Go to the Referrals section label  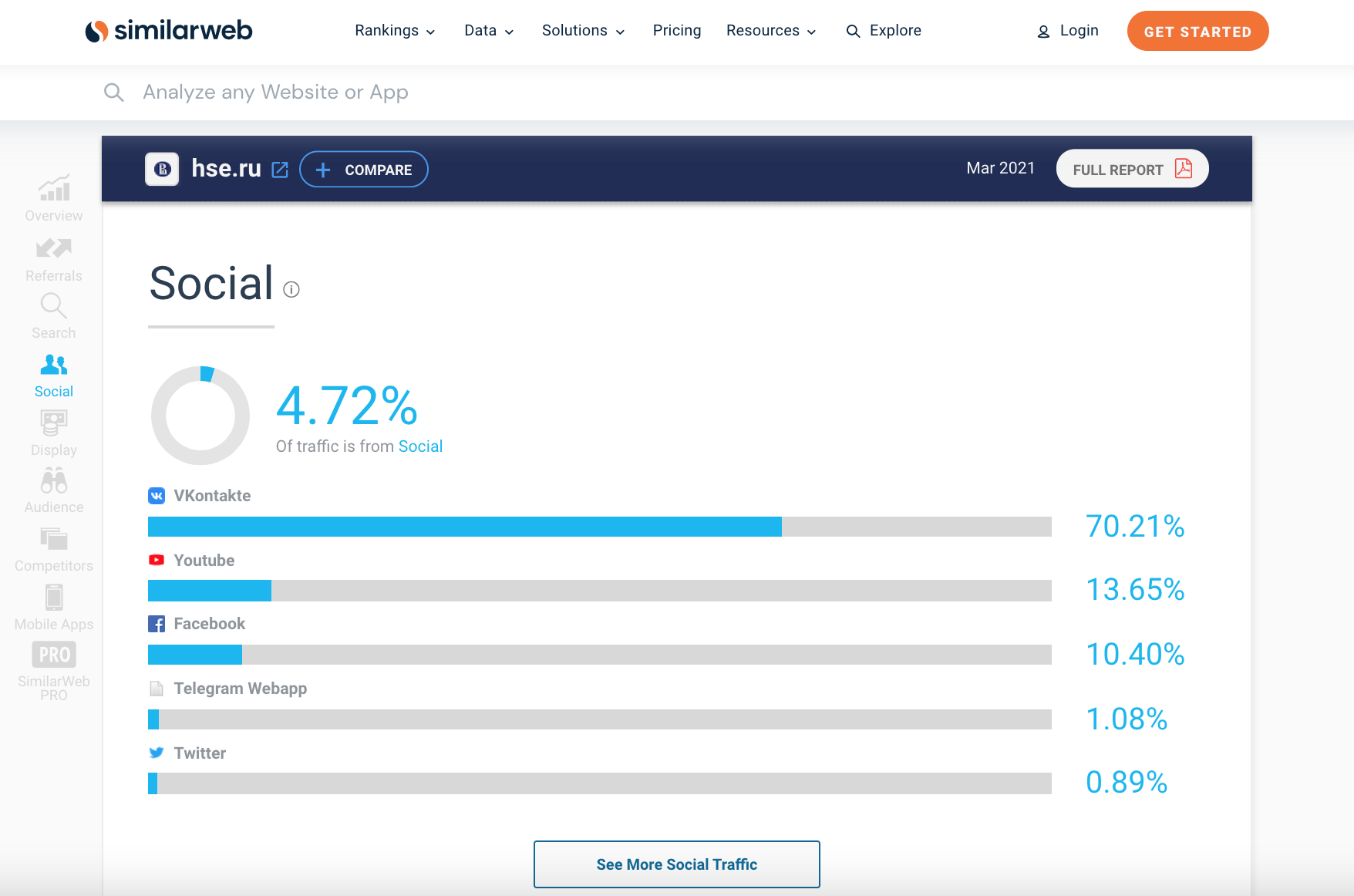[54, 276]
